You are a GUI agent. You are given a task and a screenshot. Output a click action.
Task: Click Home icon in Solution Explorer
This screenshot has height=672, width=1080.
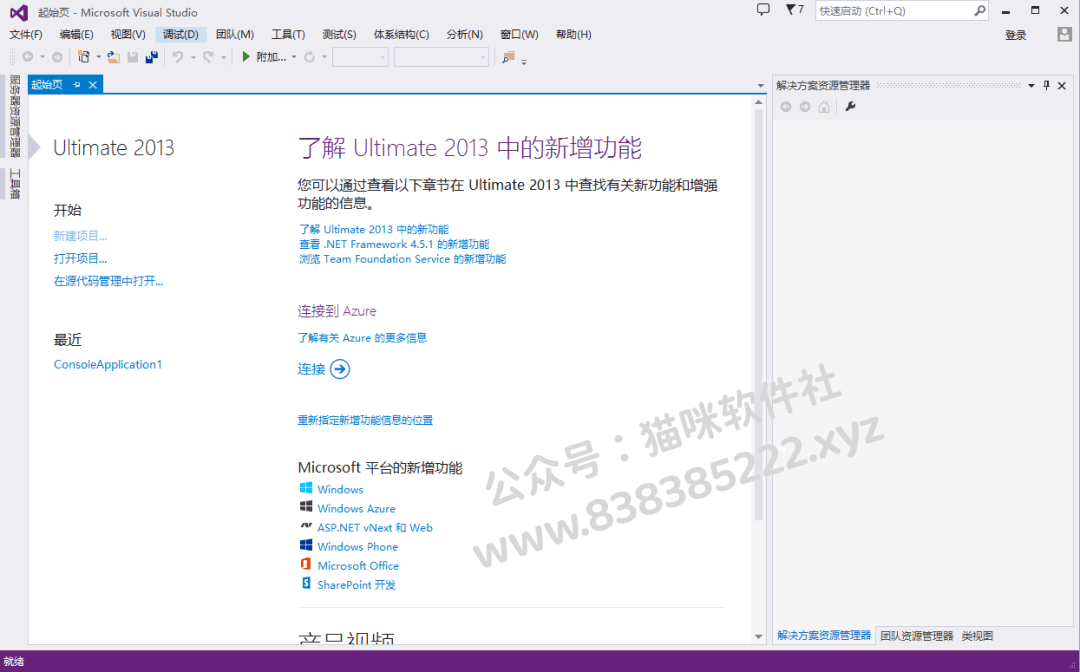[824, 107]
